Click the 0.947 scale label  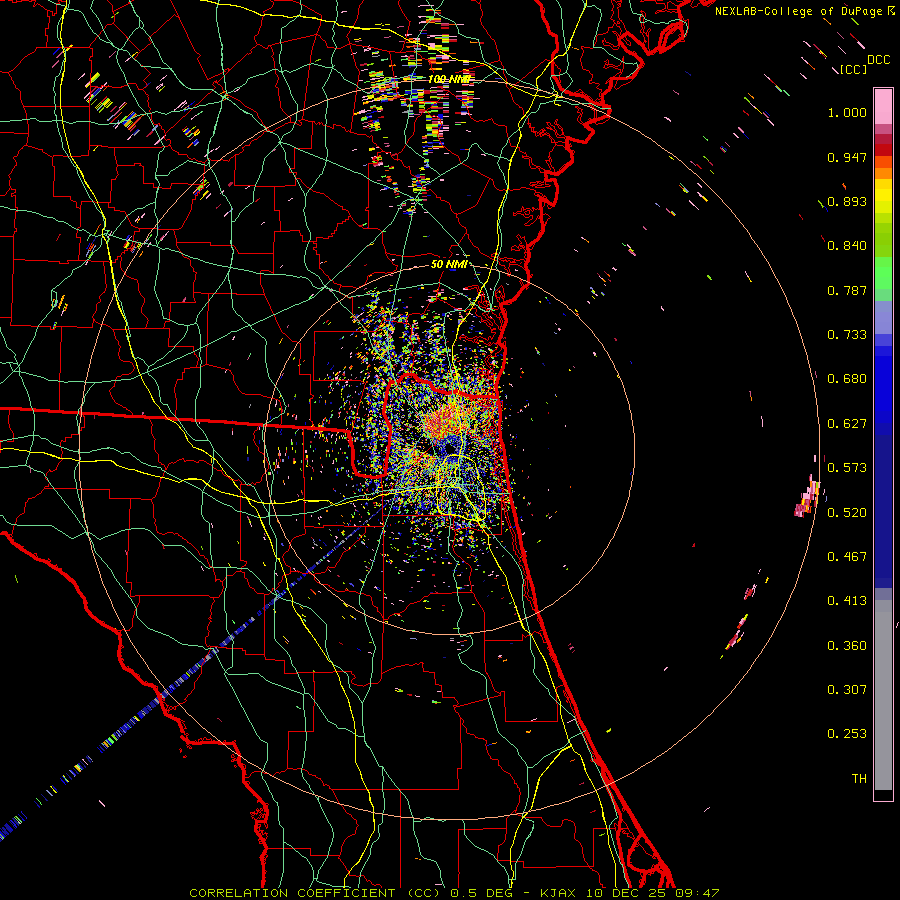tap(847, 157)
